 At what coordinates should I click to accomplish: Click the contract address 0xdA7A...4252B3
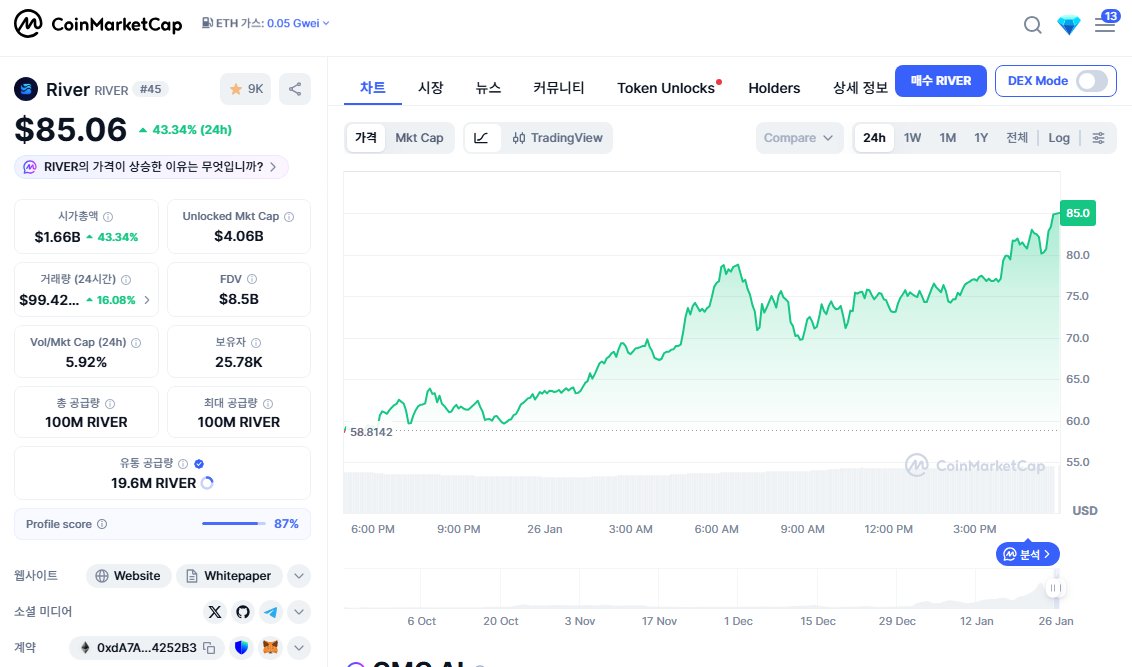[147, 648]
